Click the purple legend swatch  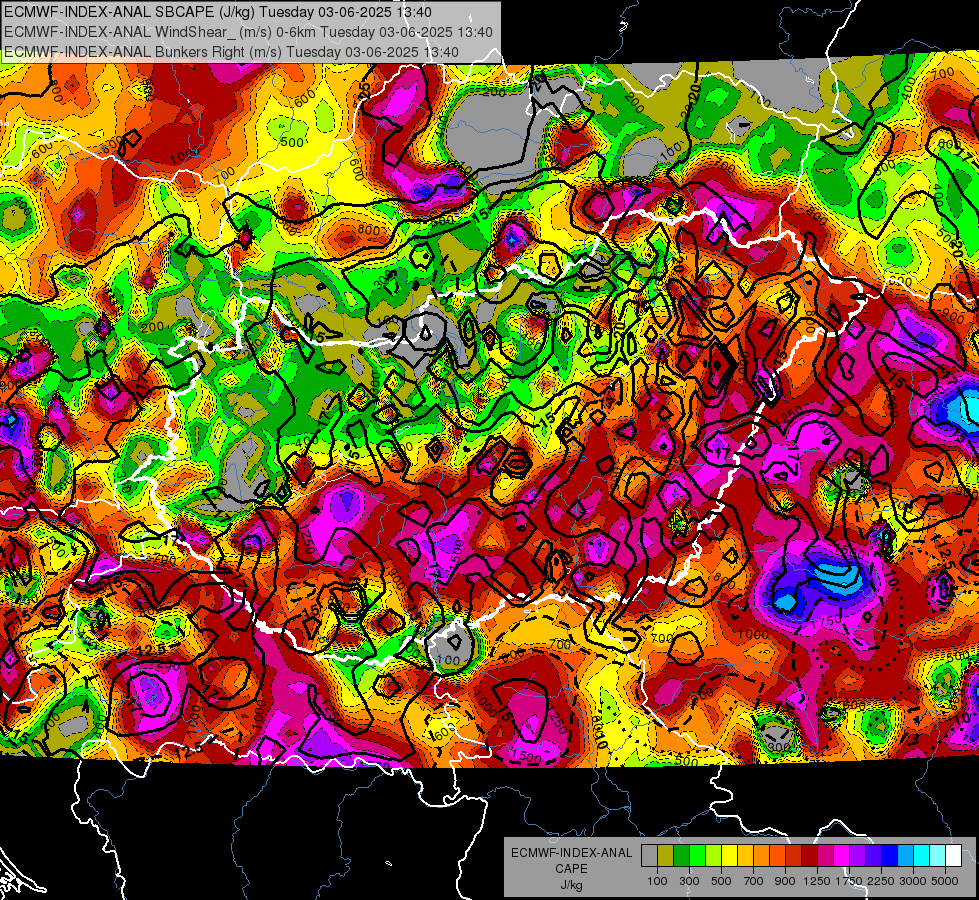(858, 855)
